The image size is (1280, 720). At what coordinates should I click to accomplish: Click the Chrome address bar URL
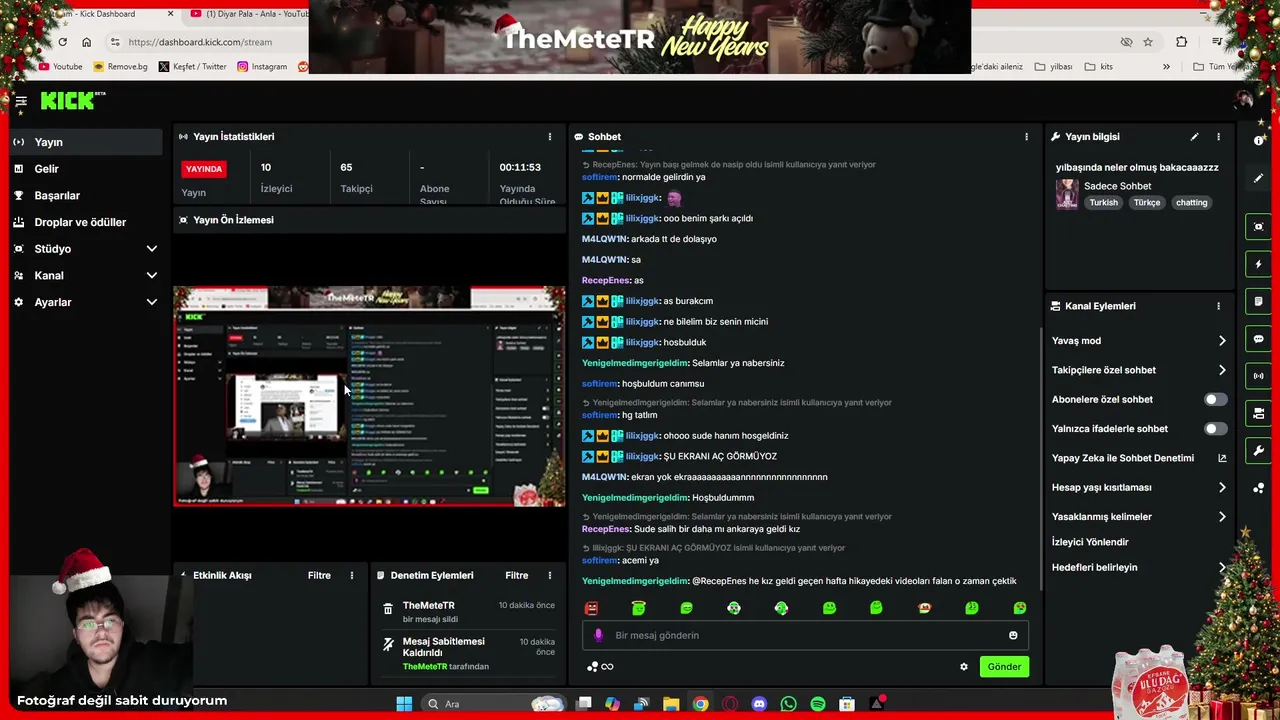[x=200, y=42]
